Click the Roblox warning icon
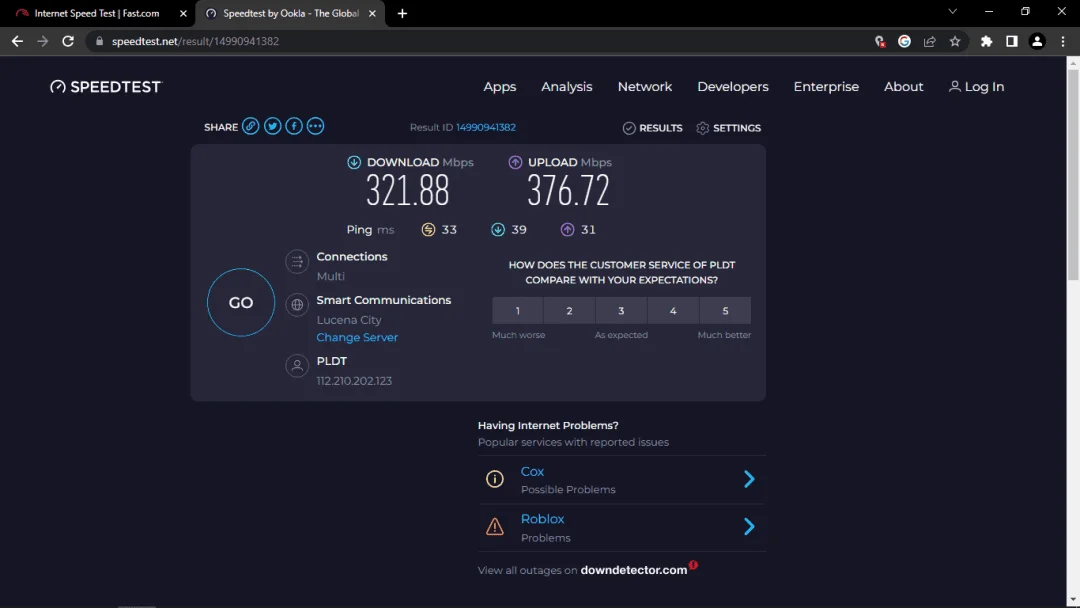 click(x=495, y=527)
